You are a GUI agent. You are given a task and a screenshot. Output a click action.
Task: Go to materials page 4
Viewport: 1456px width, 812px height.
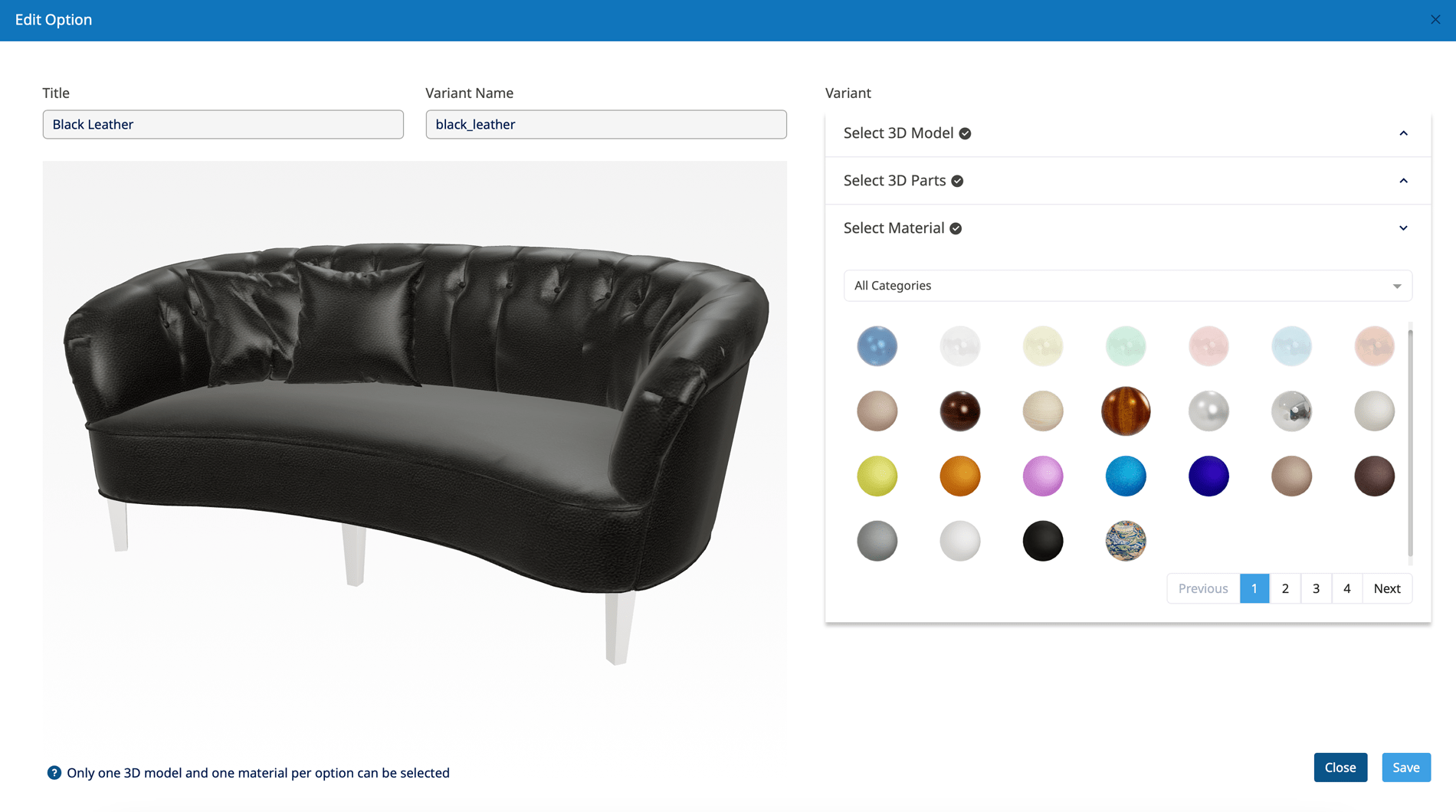pyautogui.click(x=1346, y=588)
